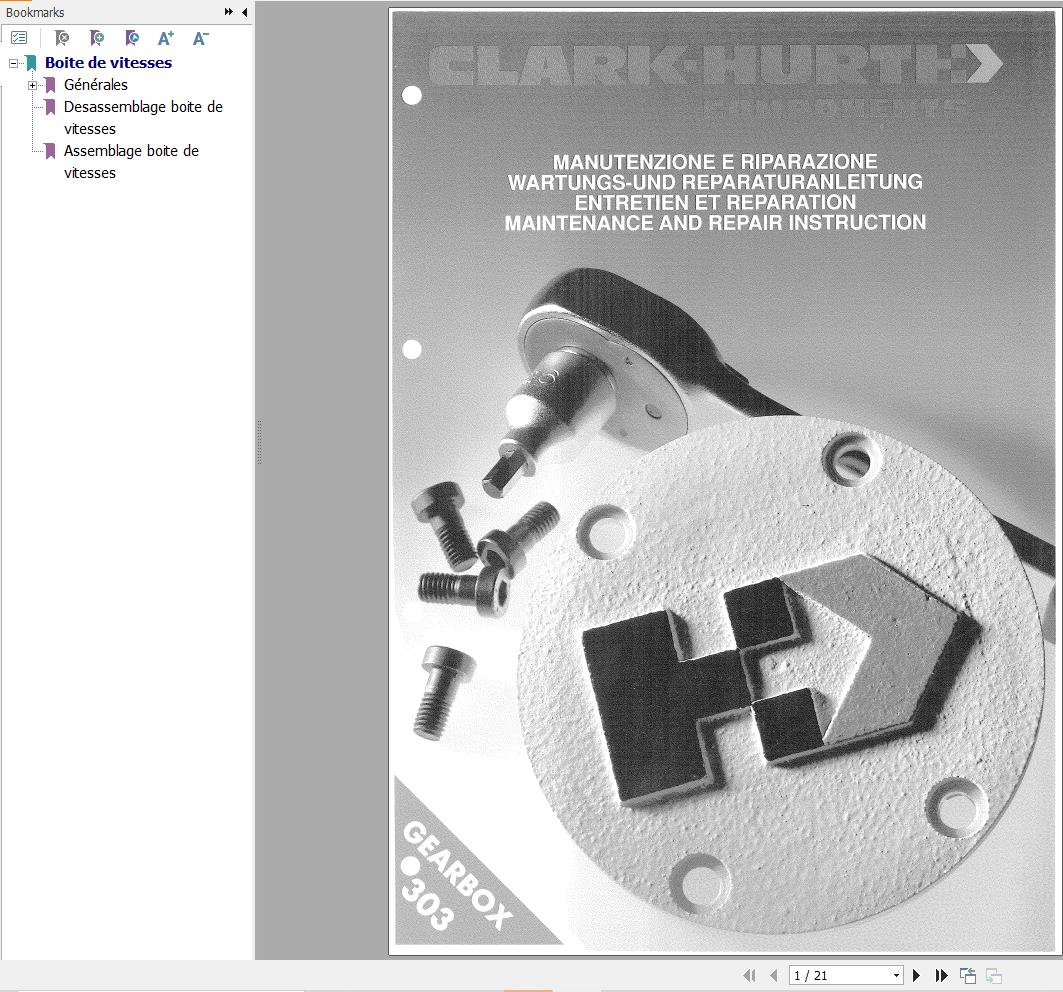Go to the next page

pos(917,975)
